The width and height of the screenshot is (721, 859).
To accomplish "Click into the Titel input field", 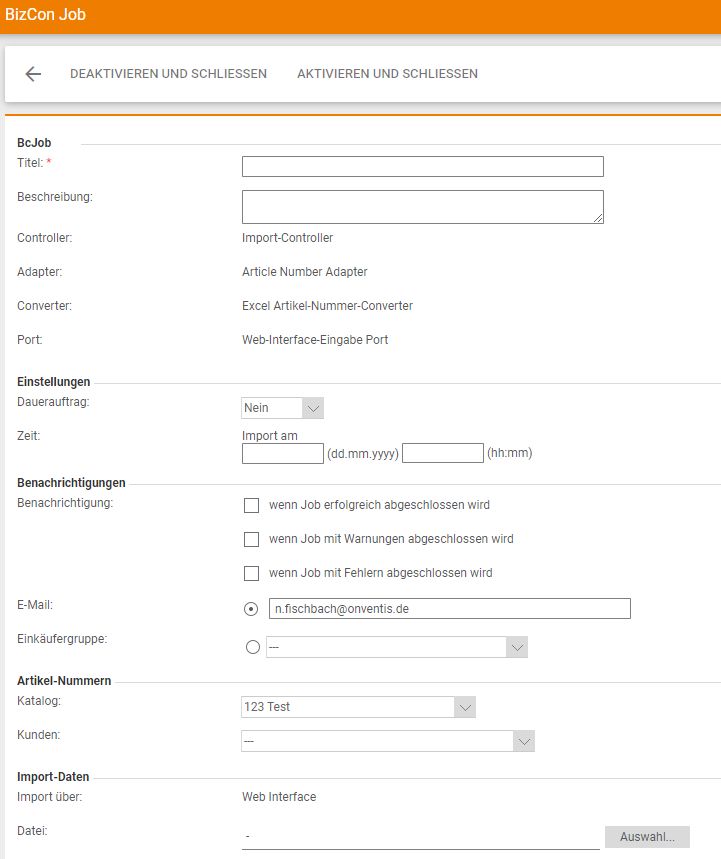I will [x=422, y=167].
